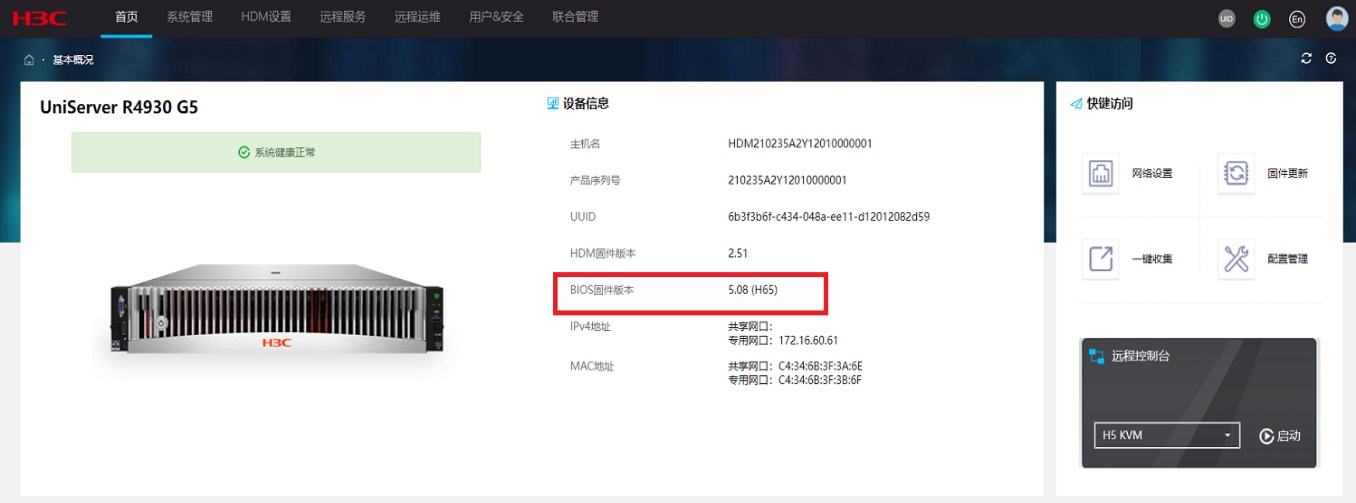
Task: Click the 网络设置 label
Action: point(1152,173)
